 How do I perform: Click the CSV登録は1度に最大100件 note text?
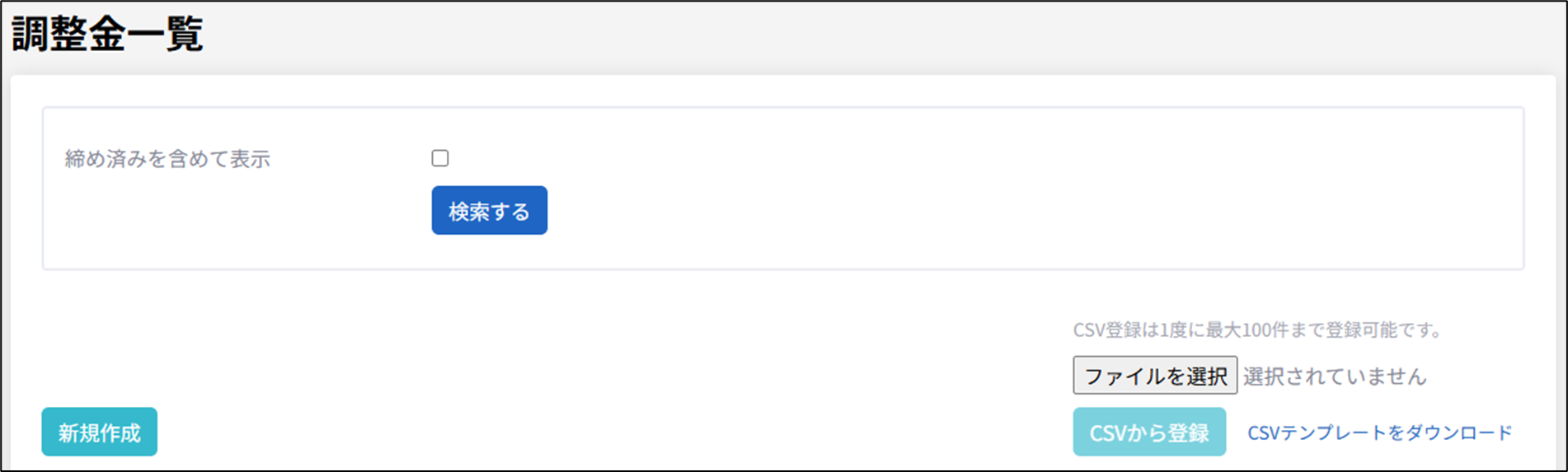pos(1256,330)
